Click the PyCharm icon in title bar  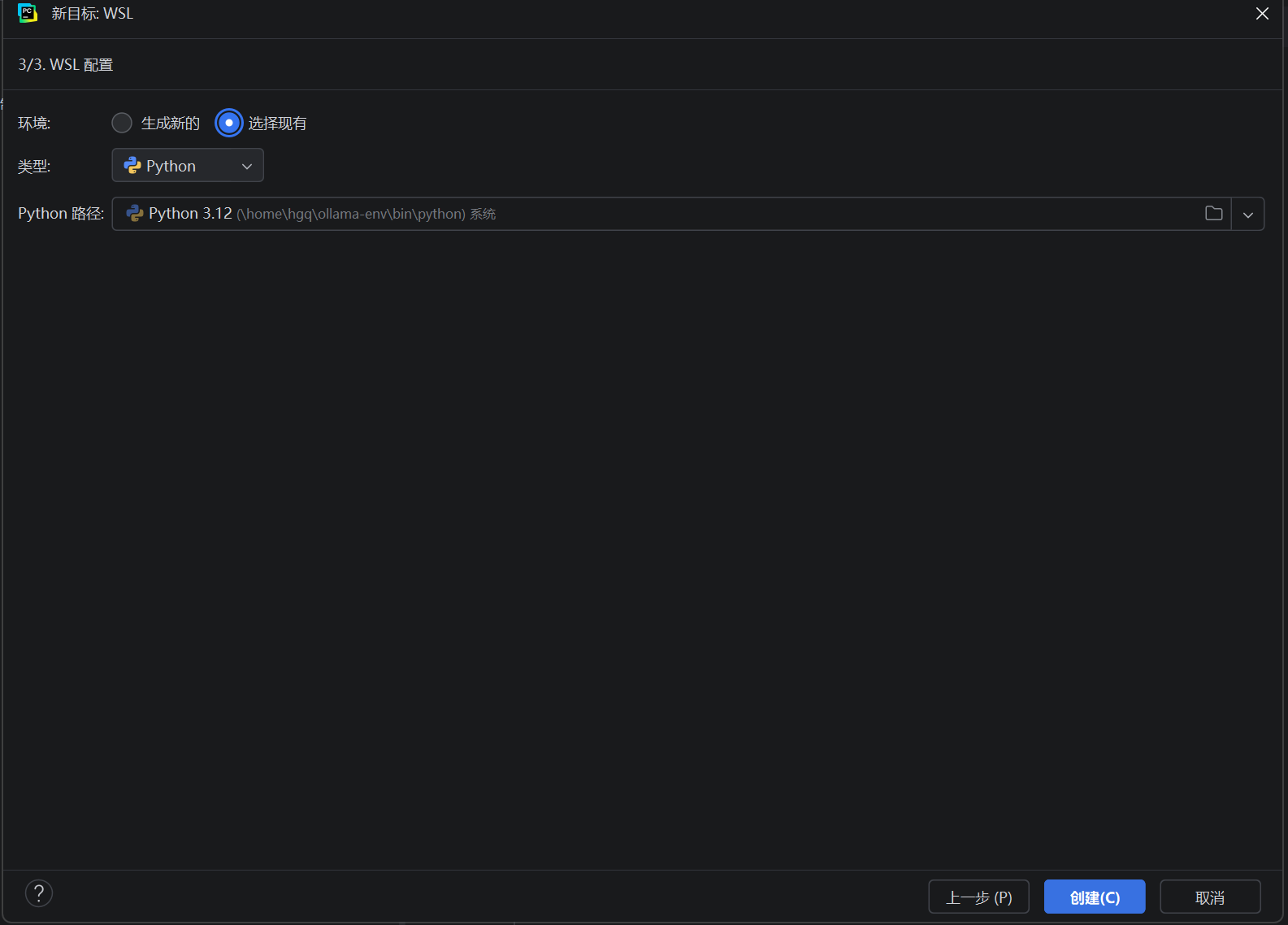[28, 13]
